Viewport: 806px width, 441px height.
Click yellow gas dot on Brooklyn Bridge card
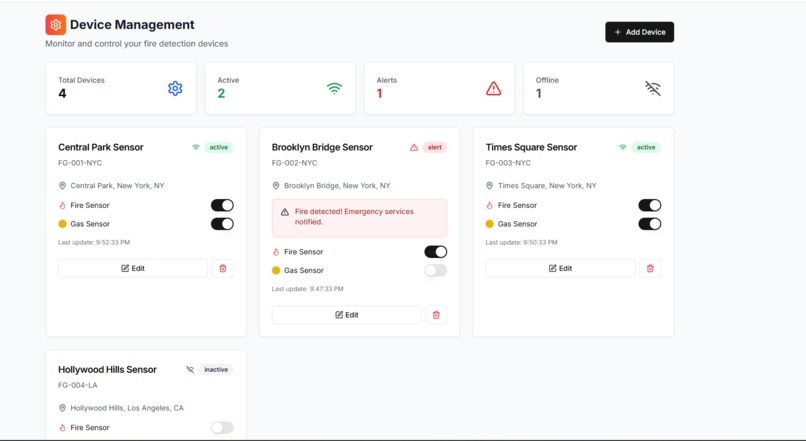[x=276, y=270]
